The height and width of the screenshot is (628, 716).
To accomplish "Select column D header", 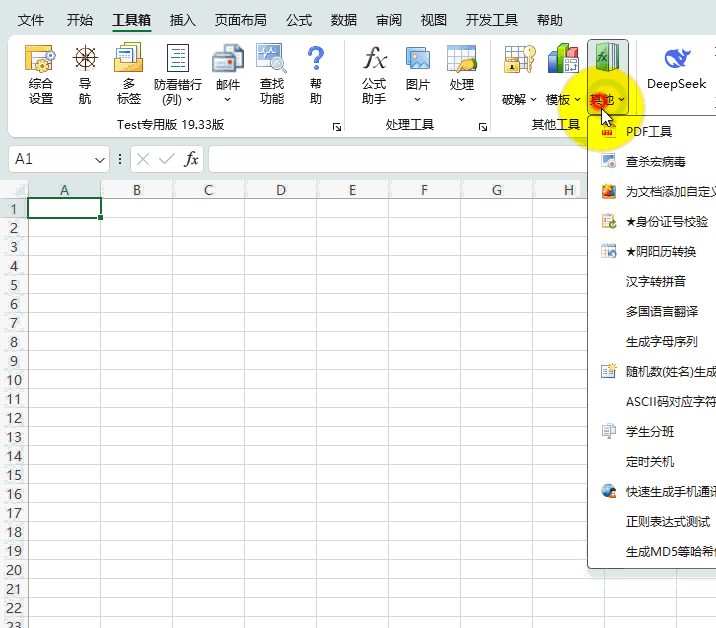I will coord(281,190).
